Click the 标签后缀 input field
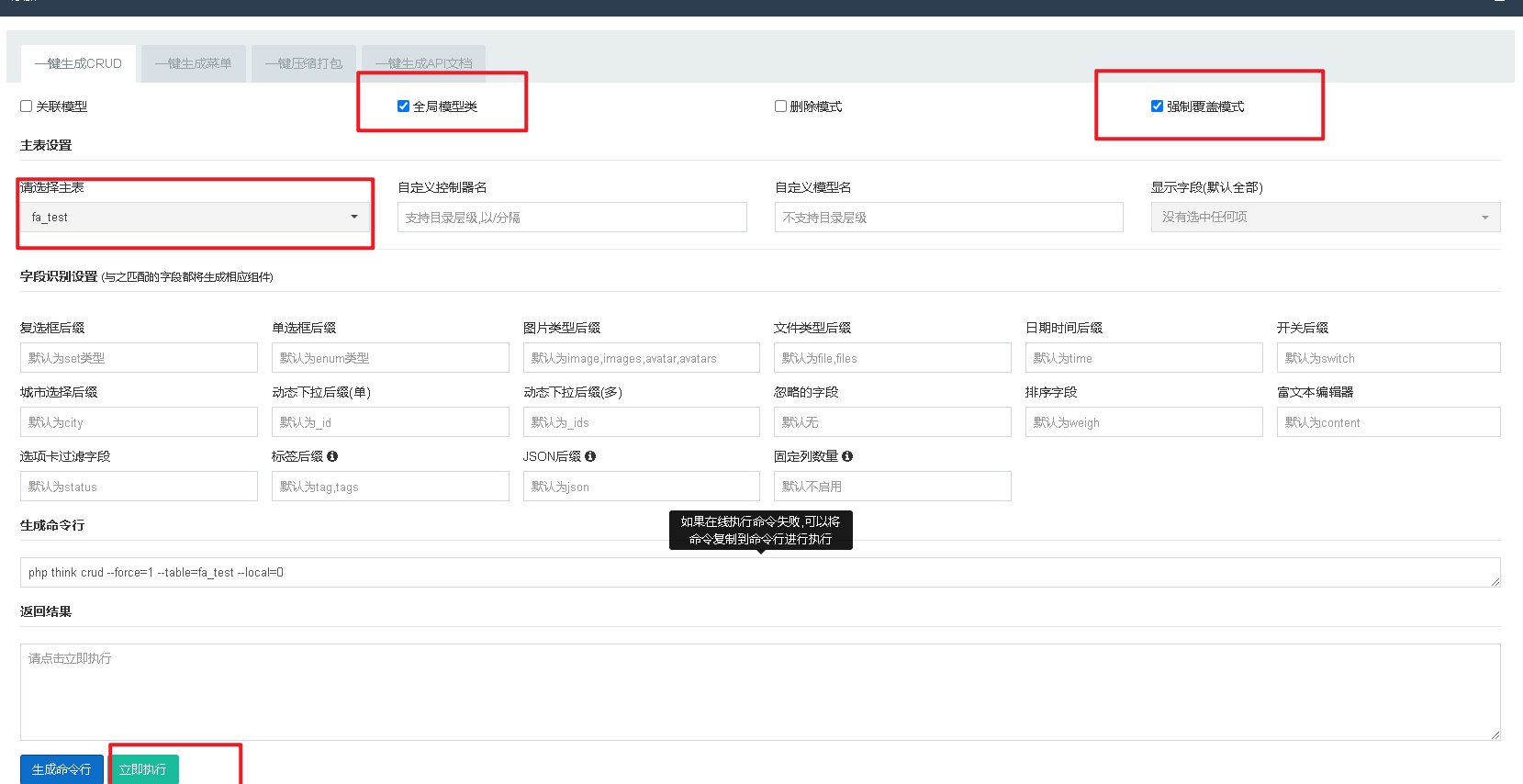The width and height of the screenshot is (1523, 784). pyautogui.click(x=390, y=487)
